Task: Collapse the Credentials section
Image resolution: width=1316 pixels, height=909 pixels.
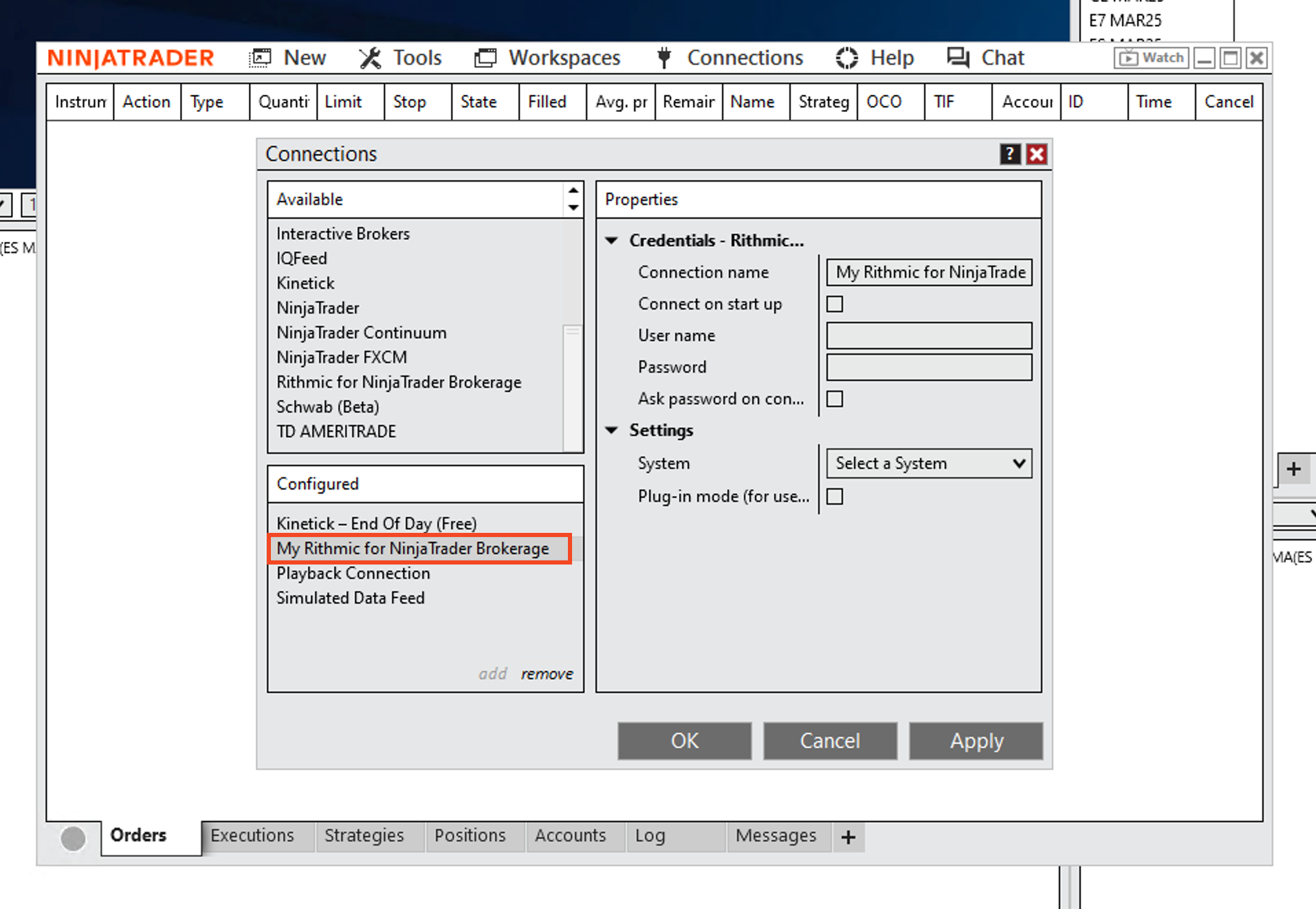Action: tap(611, 241)
